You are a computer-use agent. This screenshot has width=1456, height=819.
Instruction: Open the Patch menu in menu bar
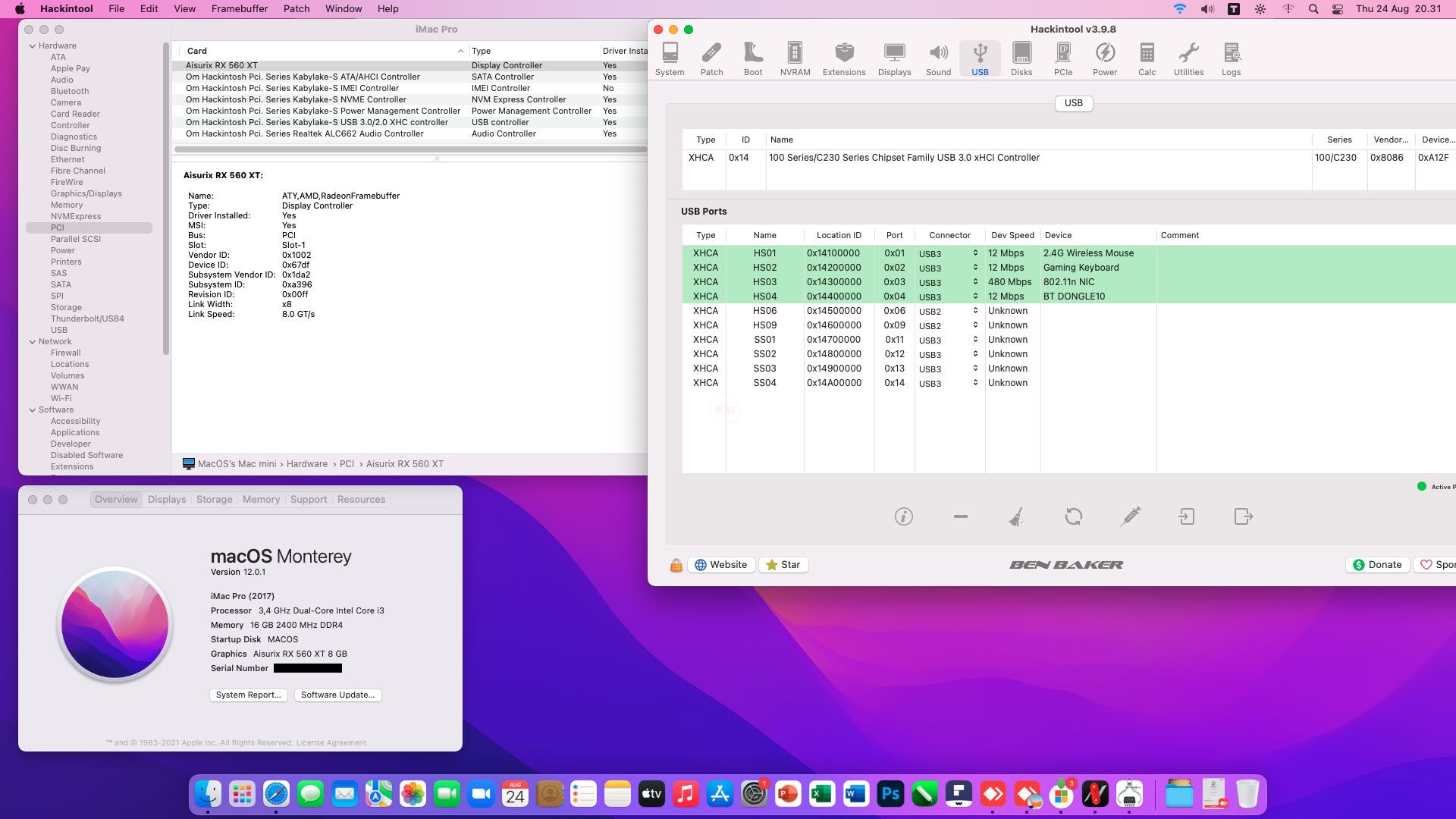click(x=297, y=9)
